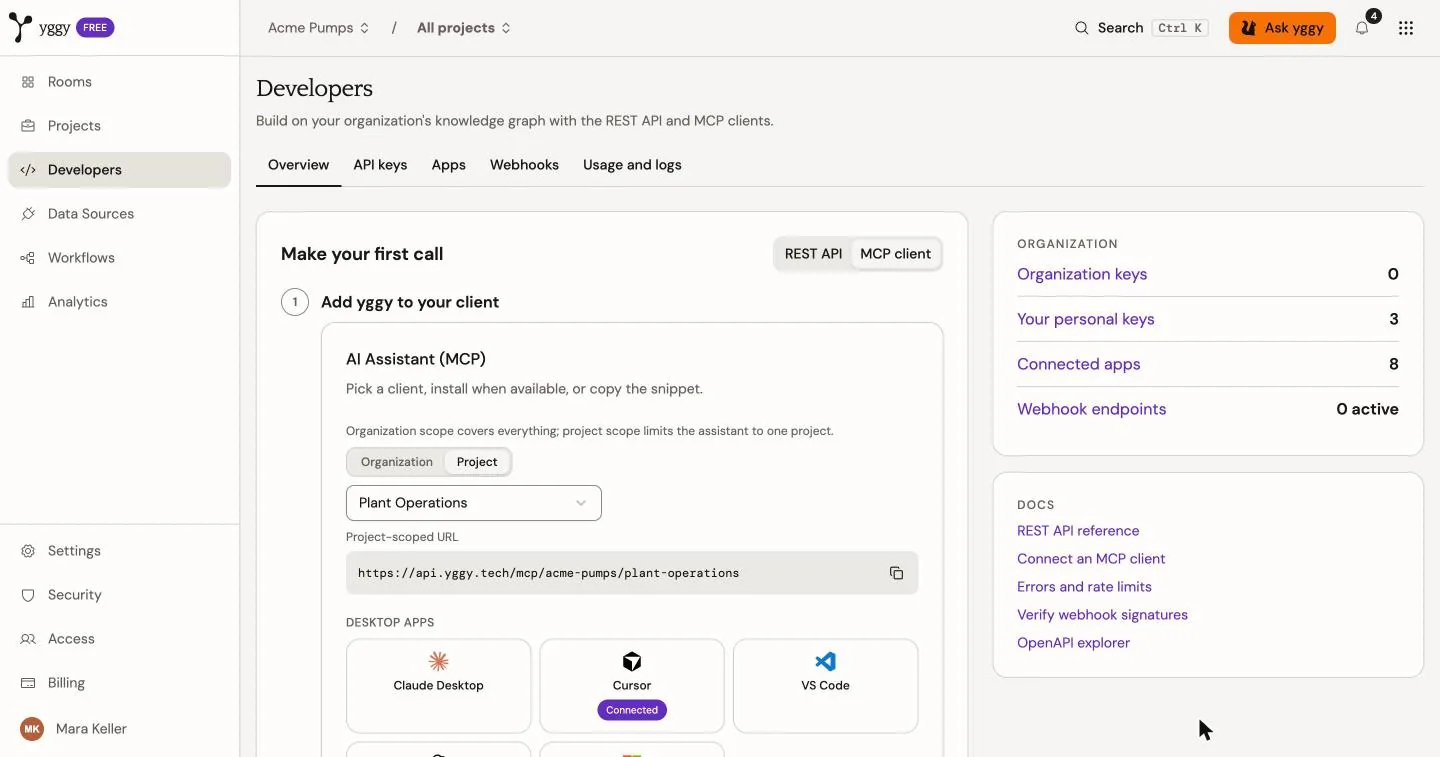Expand the Plant Operations project dropdown
Viewport: 1440px width, 757px height.
click(x=474, y=503)
